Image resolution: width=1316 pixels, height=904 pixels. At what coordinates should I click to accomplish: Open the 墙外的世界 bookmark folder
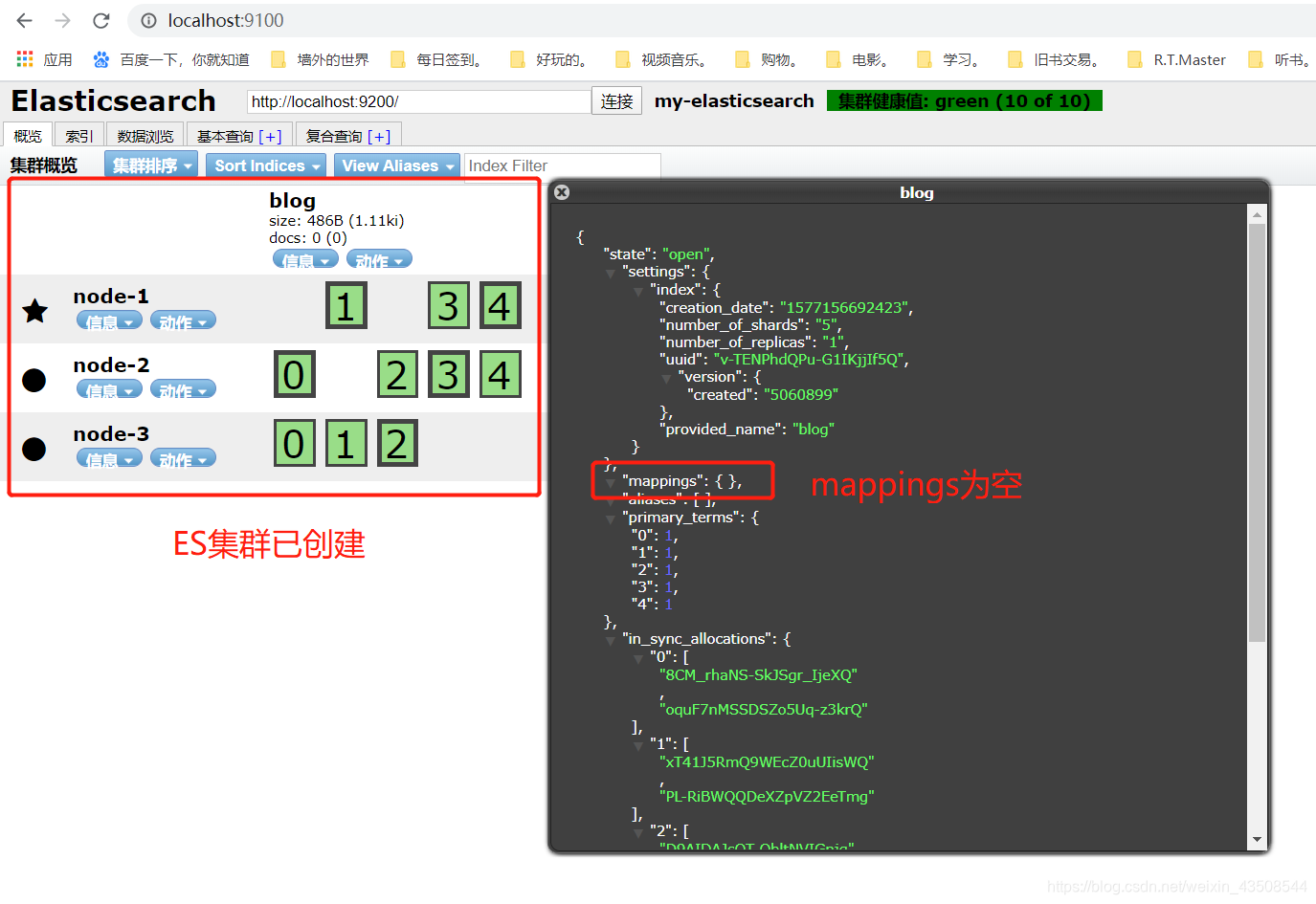pyautogui.click(x=320, y=59)
